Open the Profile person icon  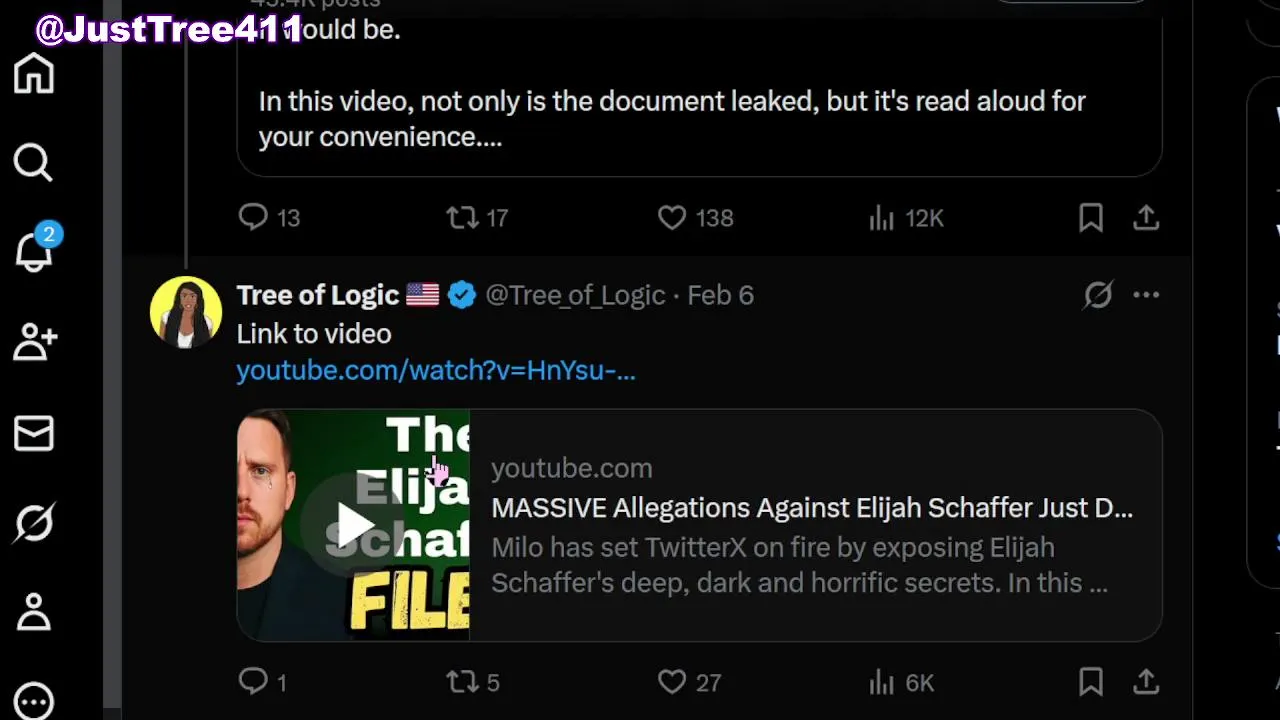(34, 612)
